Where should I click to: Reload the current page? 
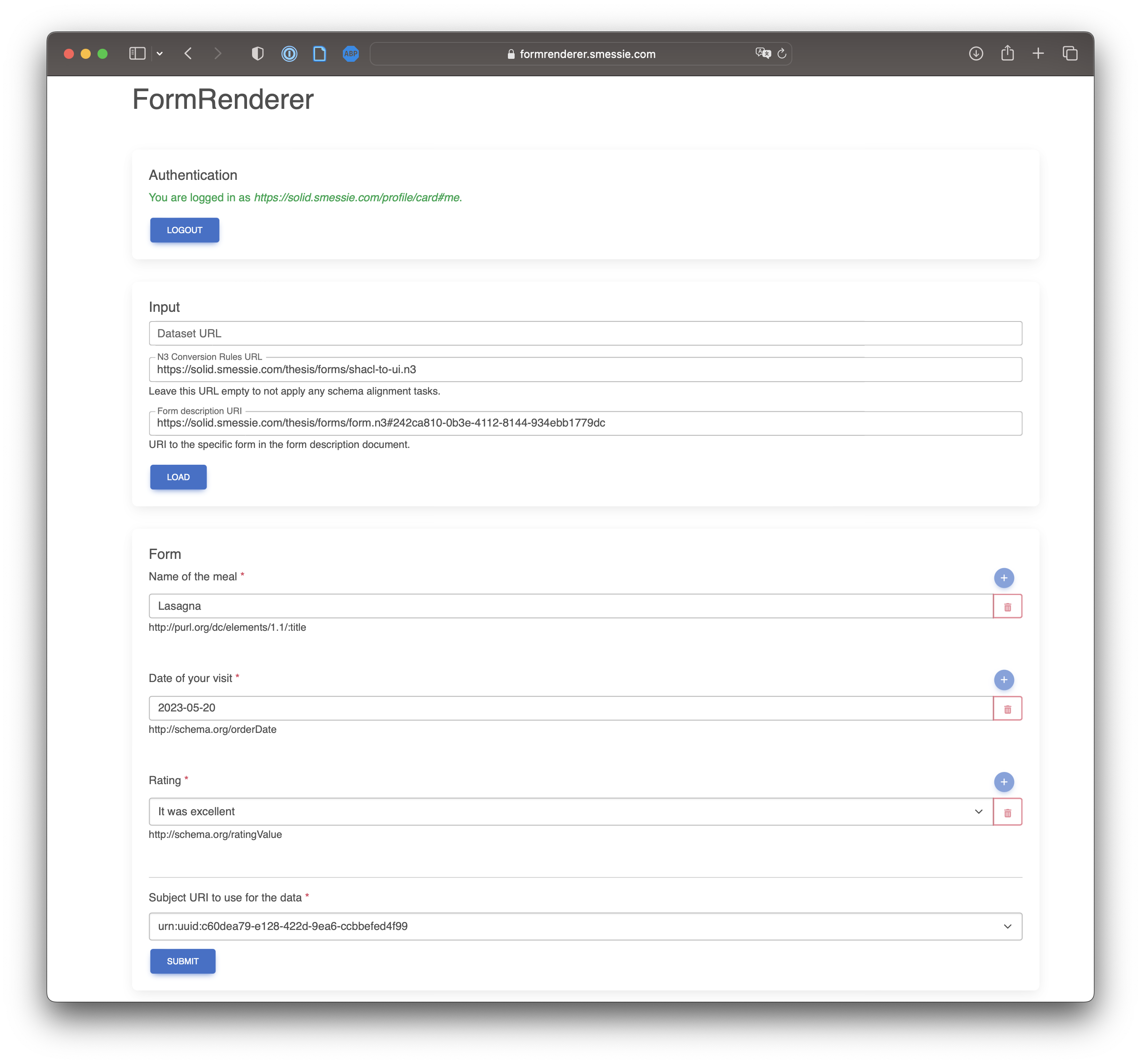click(x=781, y=53)
